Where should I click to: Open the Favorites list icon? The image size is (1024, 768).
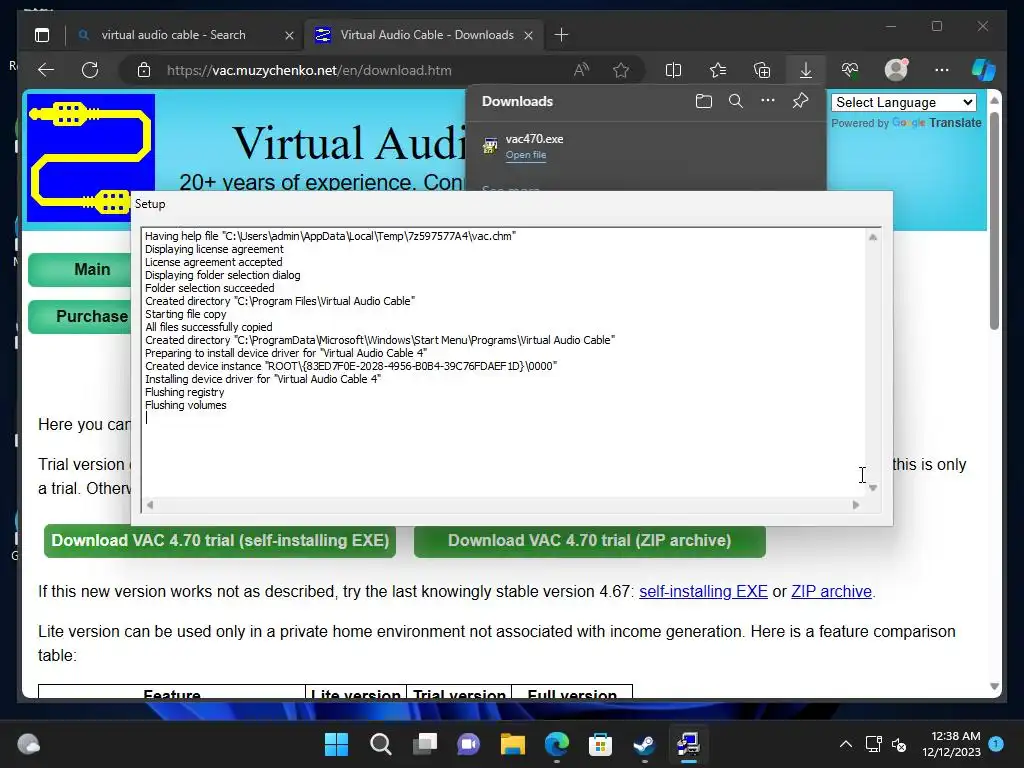click(x=718, y=70)
